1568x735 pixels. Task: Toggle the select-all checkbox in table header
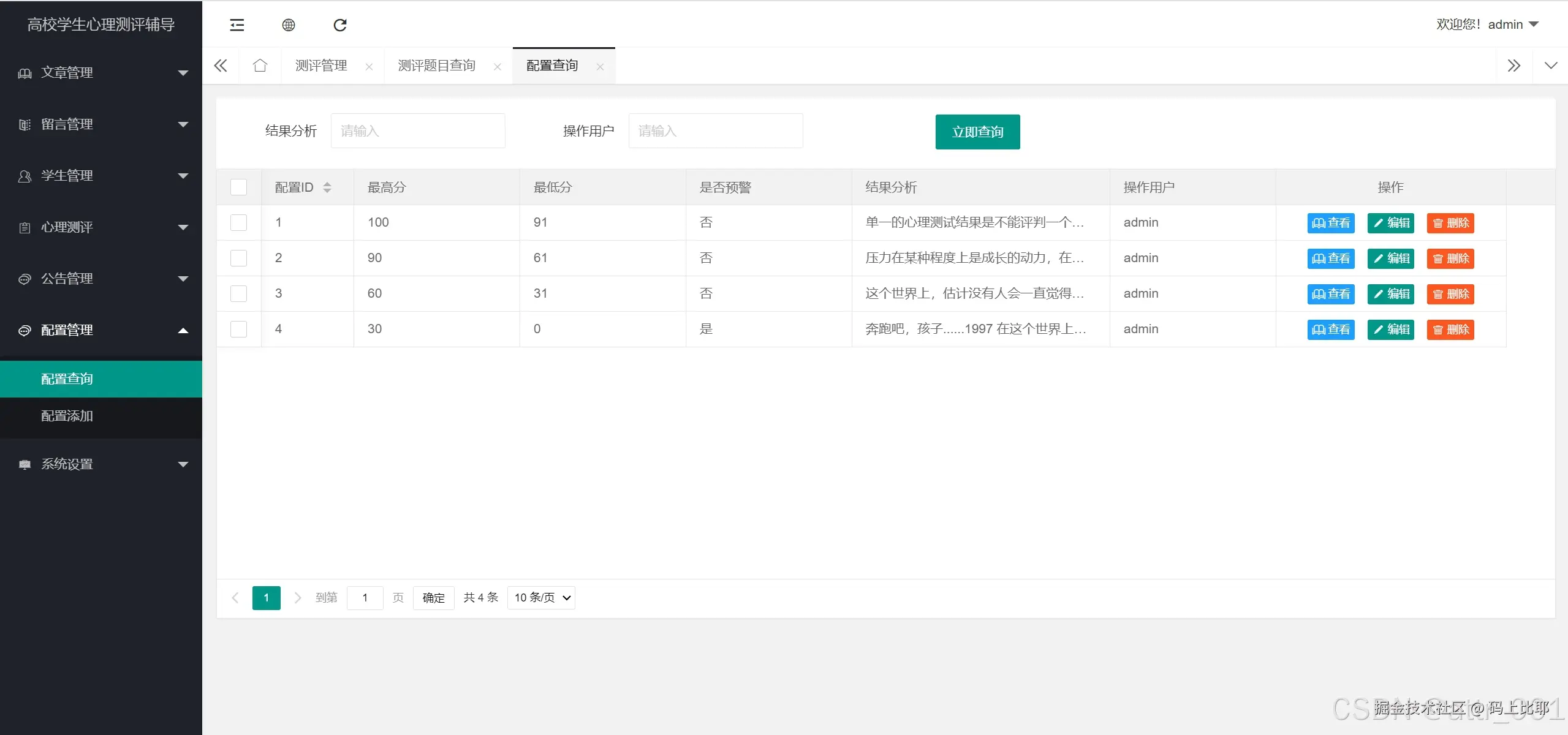coord(238,187)
